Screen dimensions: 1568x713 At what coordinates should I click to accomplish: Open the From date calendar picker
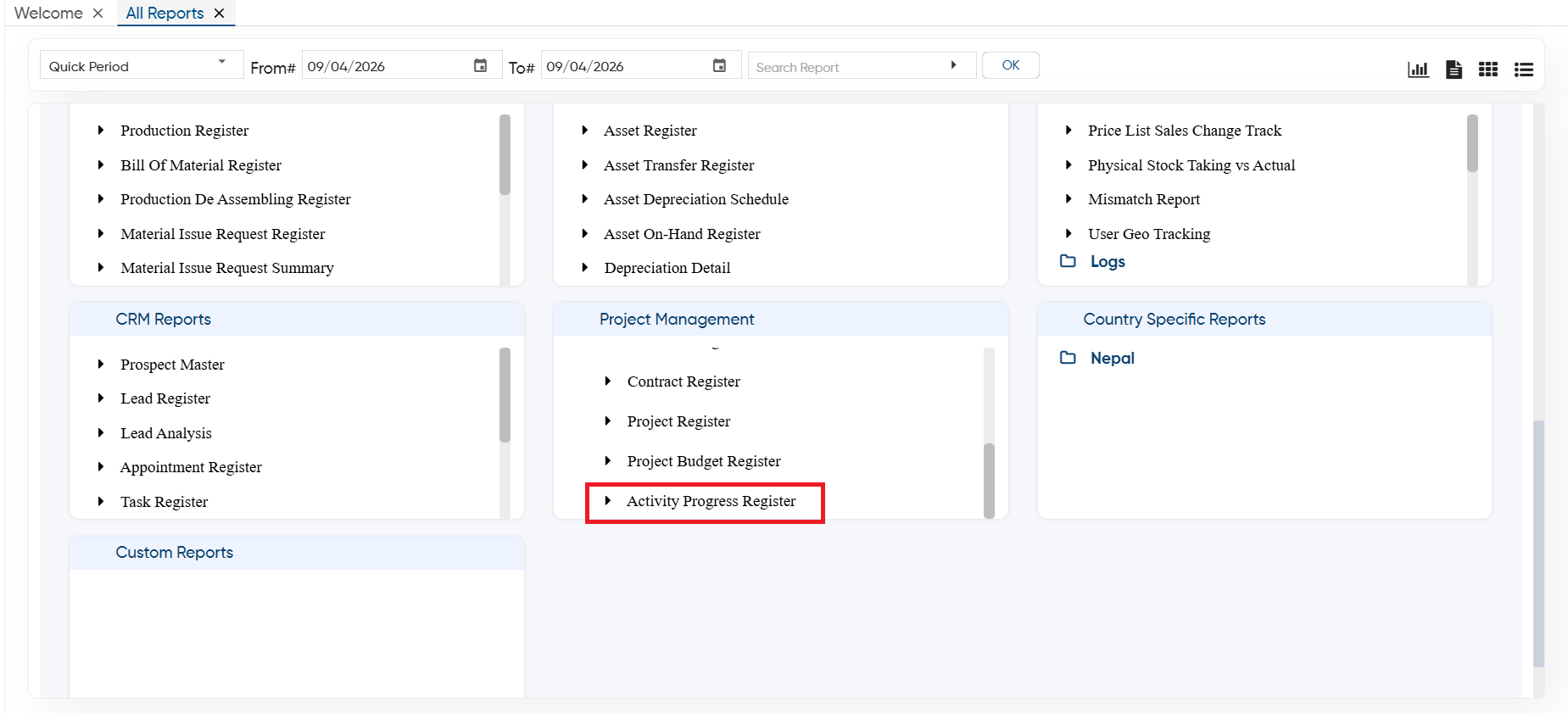(480, 65)
